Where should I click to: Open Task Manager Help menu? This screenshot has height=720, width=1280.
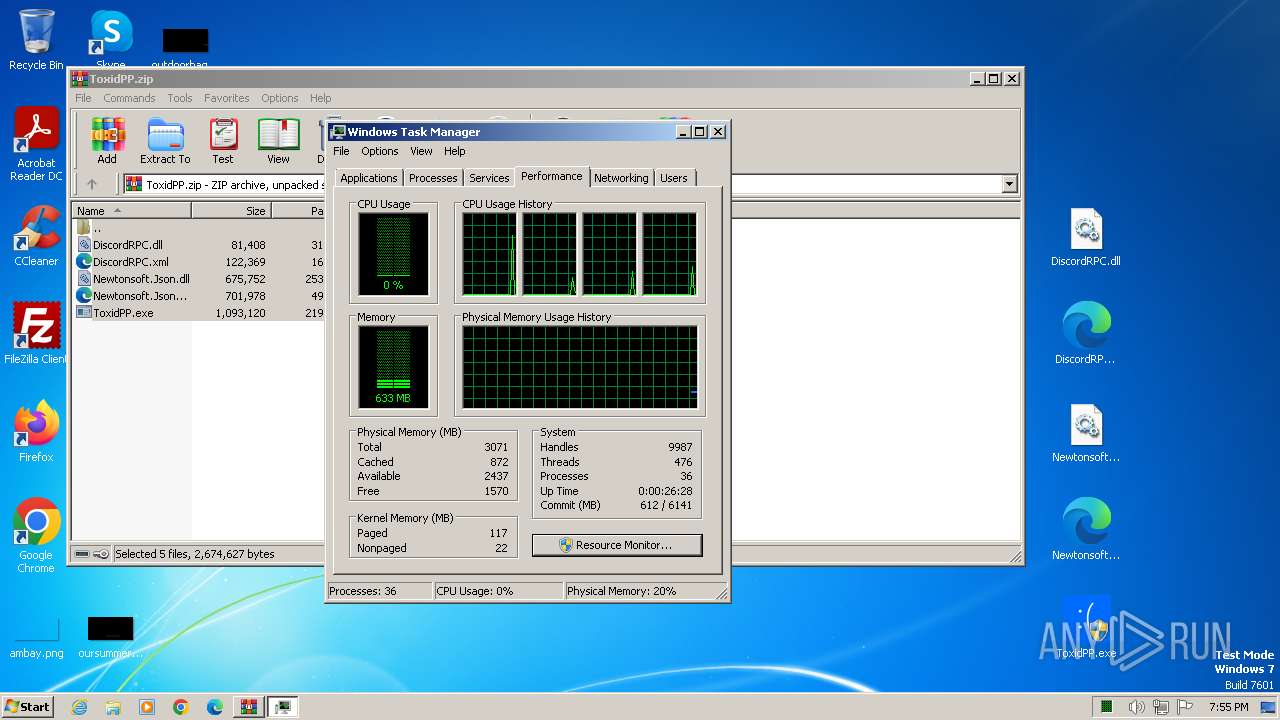coord(455,151)
